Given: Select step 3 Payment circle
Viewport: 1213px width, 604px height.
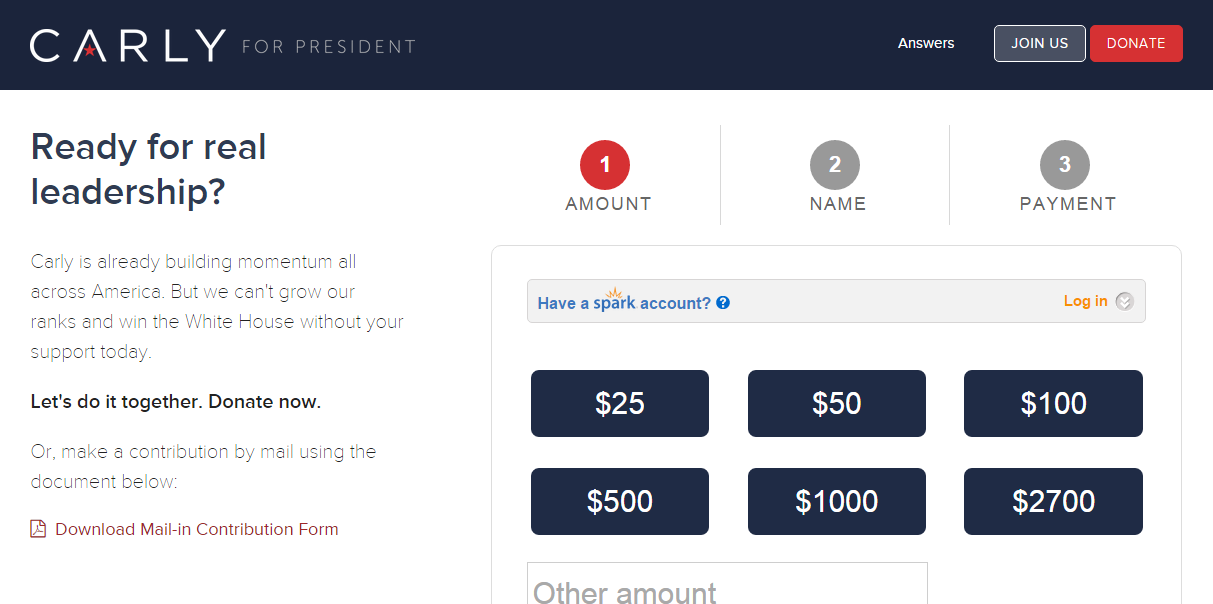Looking at the screenshot, I should click(1065, 165).
